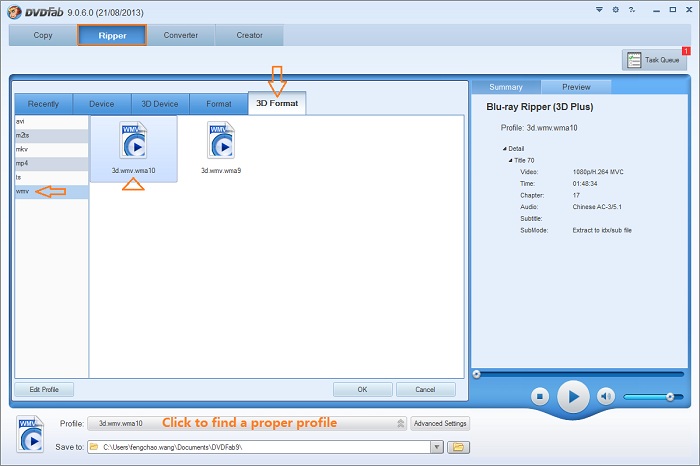This screenshot has width=700, height=466.
Task: Open the title bar dropdown arrow menu
Action: tap(599, 9)
